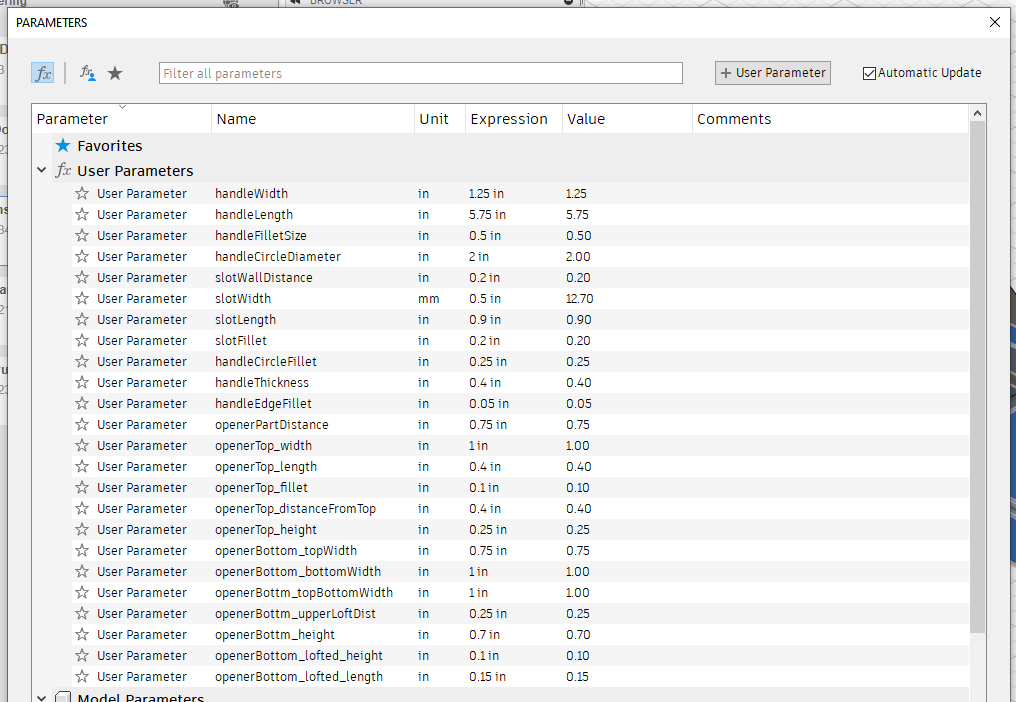1016x702 pixels.
Task: Favorite the handleWidth parameter
Action: pyautogui.click(x=81, y=193)
